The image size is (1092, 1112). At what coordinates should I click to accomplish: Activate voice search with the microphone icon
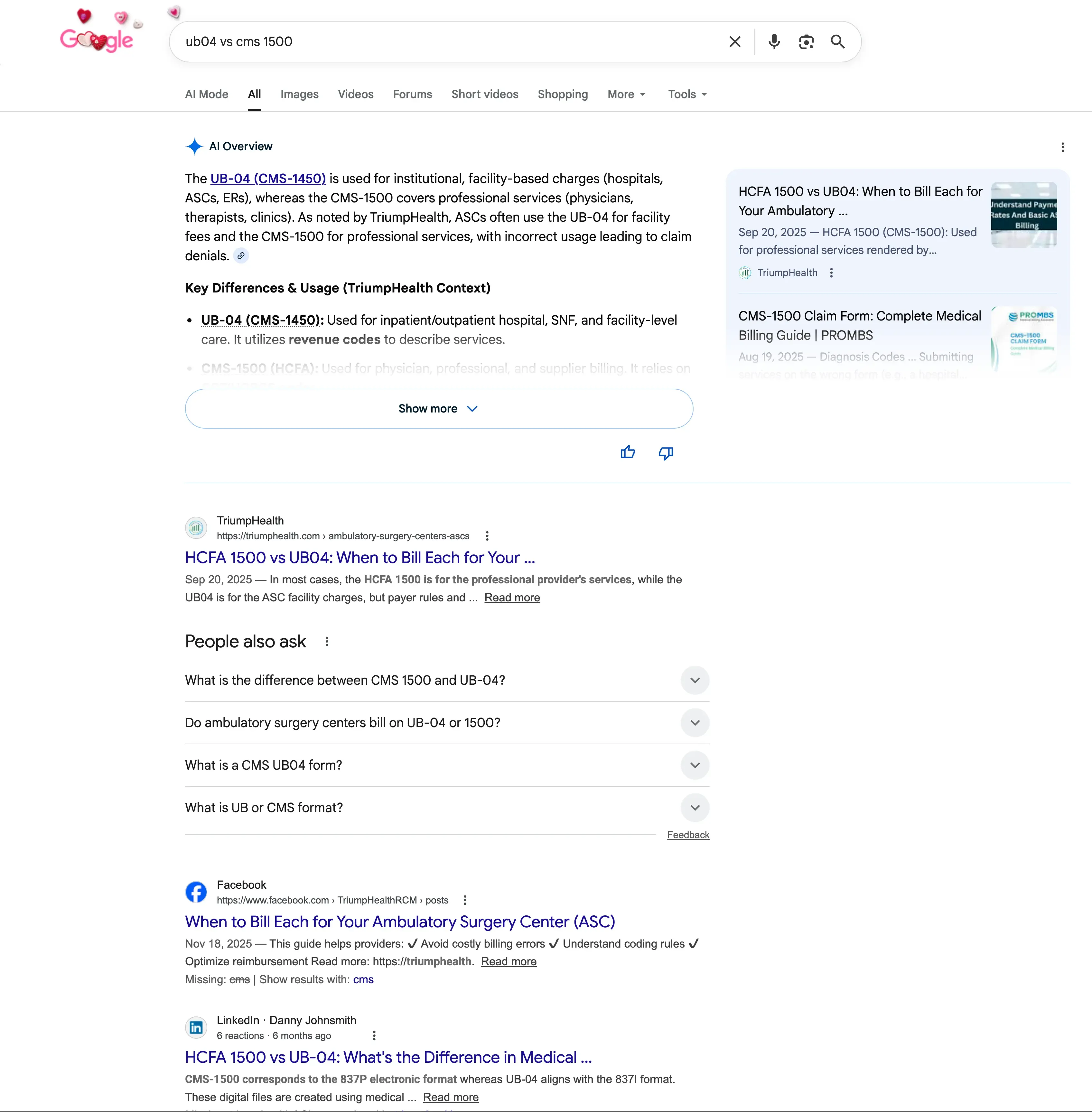773,42
